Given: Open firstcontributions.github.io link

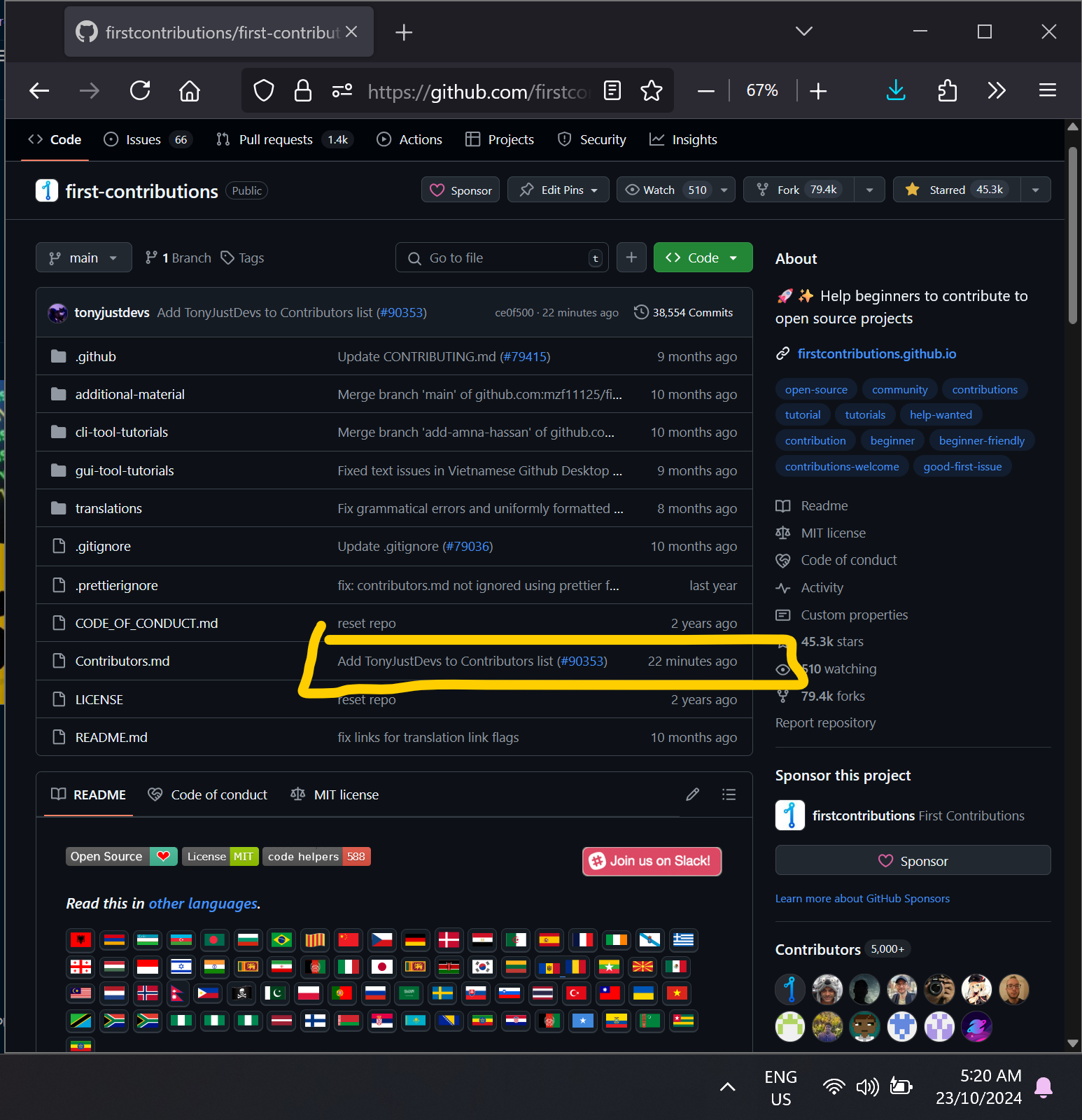Looking at the screenshot, I should pos(877,353).
